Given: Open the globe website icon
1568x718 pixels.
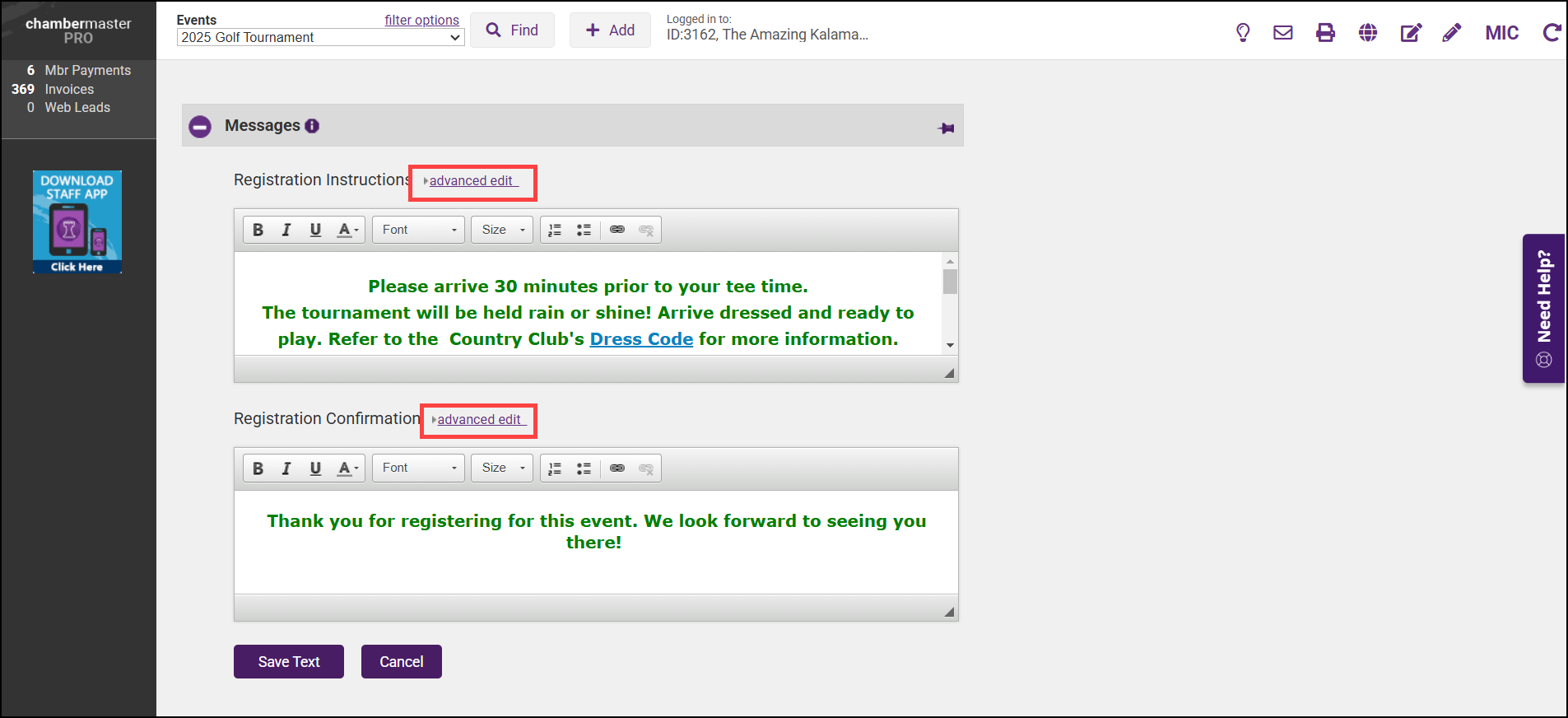Looking at the screenshot, I should click(x=1368, y=33).
